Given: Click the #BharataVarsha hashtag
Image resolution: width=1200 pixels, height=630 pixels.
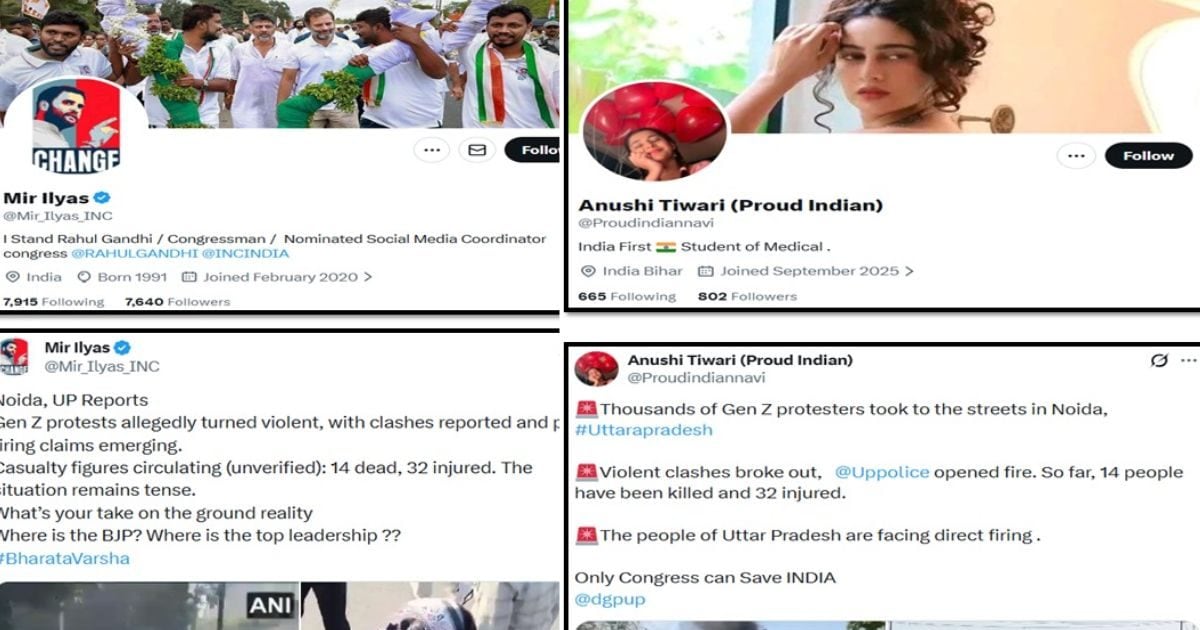Looking at the screenshot, I should coord(65,558).
